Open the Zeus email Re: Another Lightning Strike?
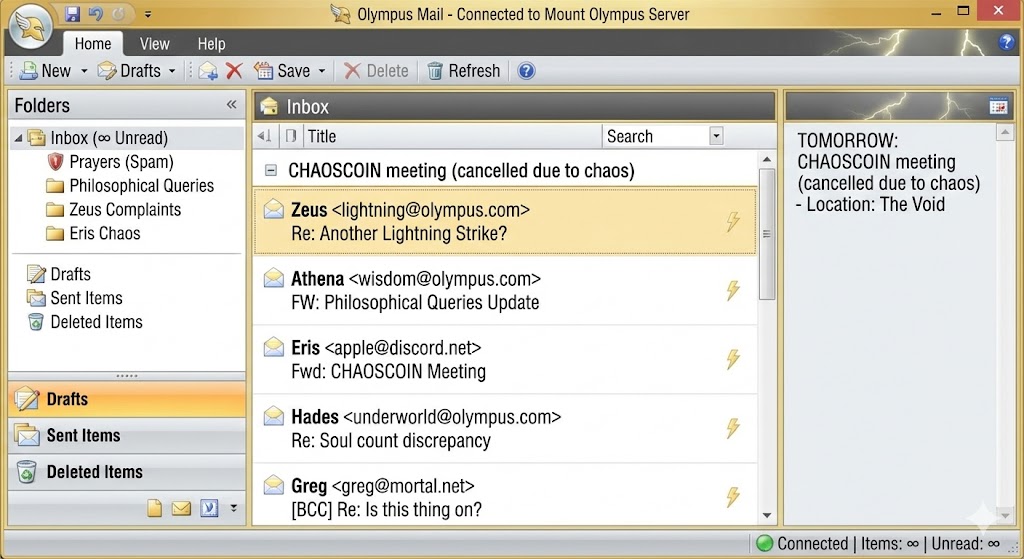 [x=505, y=221]
